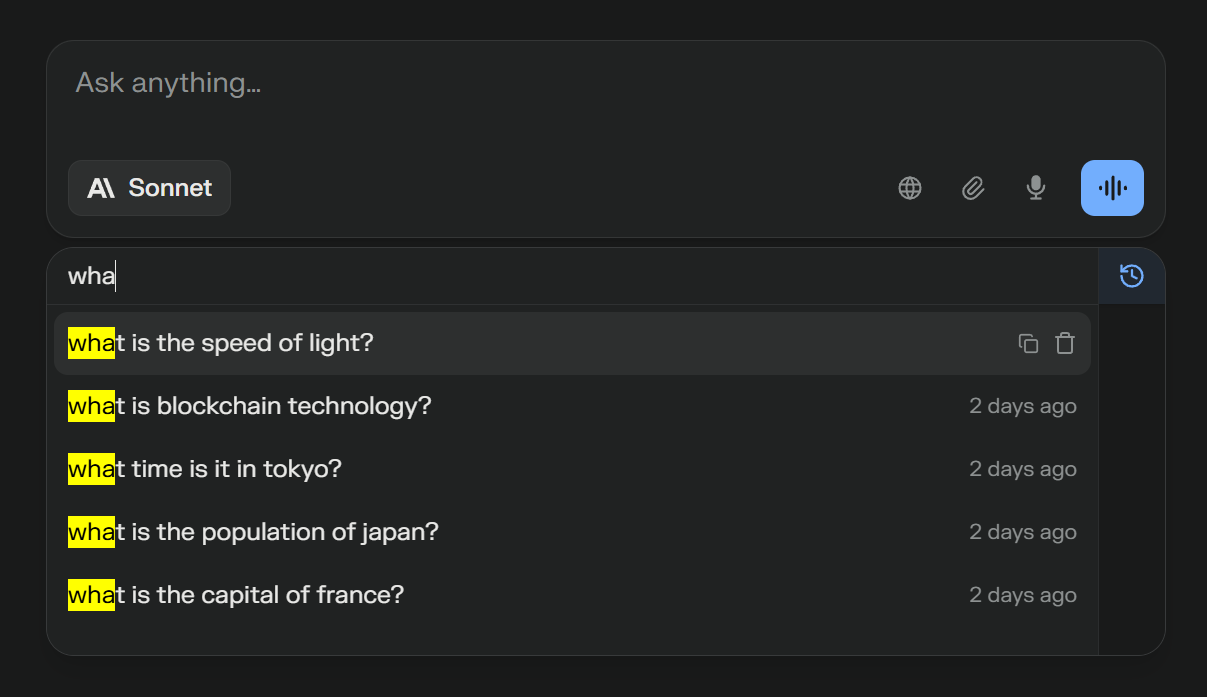This screenshot has height=697, width=1207.
Task: Start voice mode with blue waveform button
Action: tap(1112, 188)
